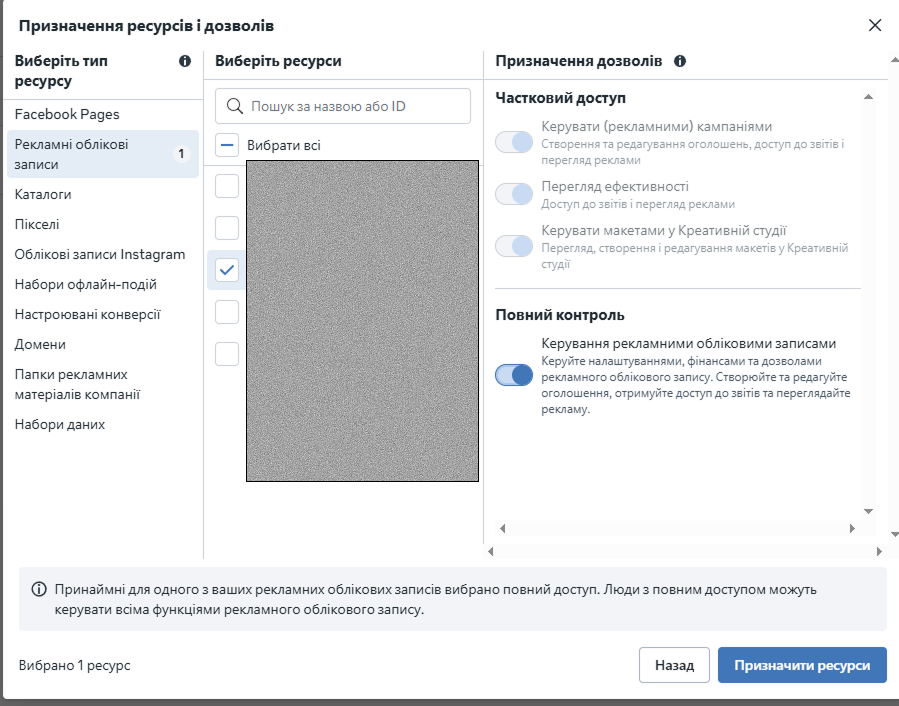Click the 'Вибрано 1 ресурс' status text
Image resolution: width=899 pixels, height=706 pixels.
pyautogui.click(x=75, y=665)
